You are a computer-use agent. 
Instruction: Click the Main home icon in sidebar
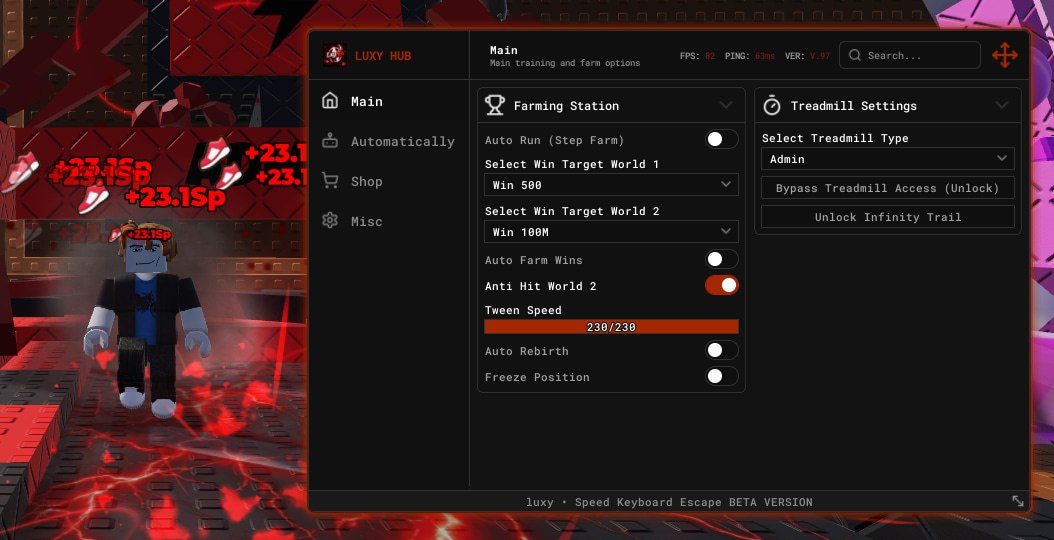(x=329, y=101)
